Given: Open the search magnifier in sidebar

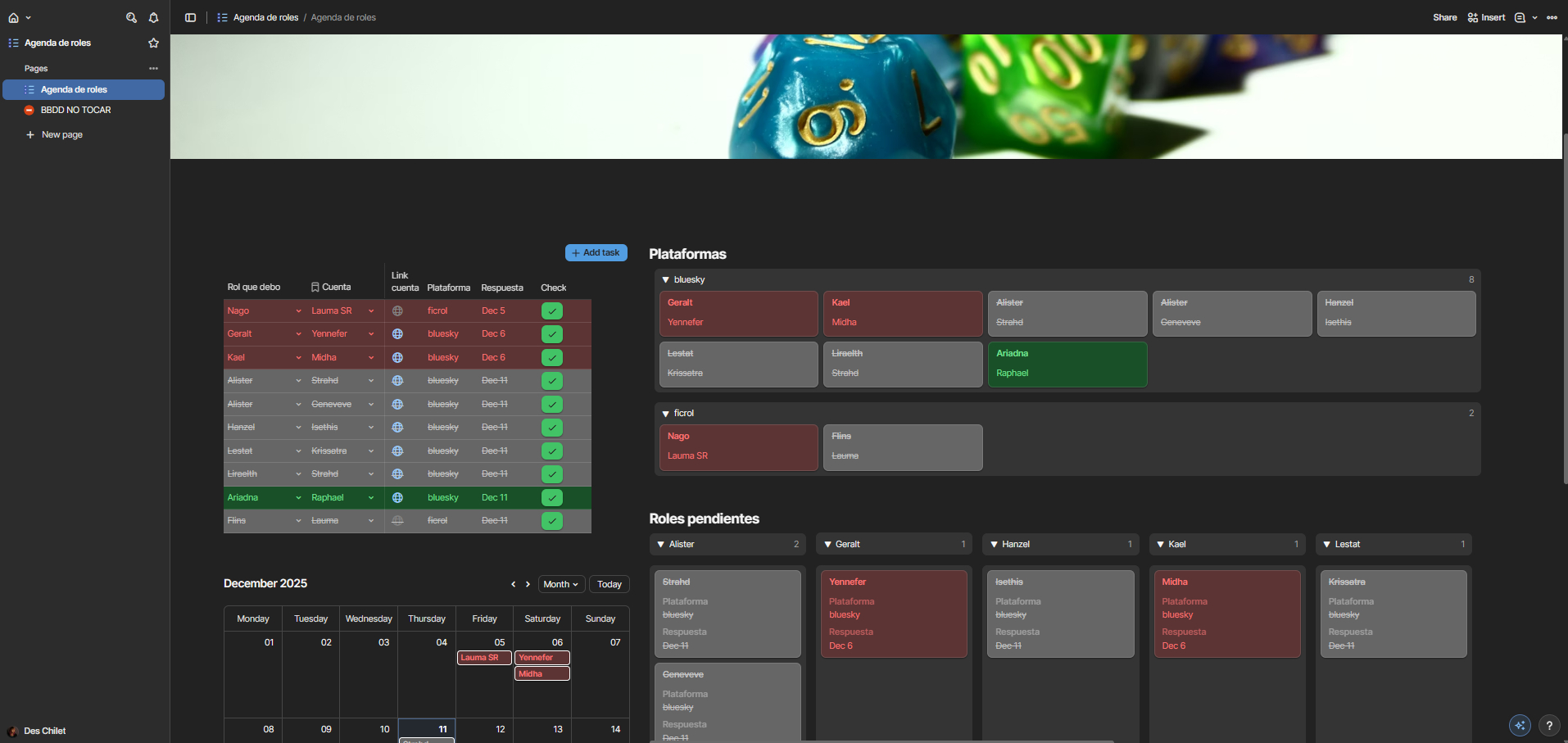Looking at the screenshot, I should point(131,17).
